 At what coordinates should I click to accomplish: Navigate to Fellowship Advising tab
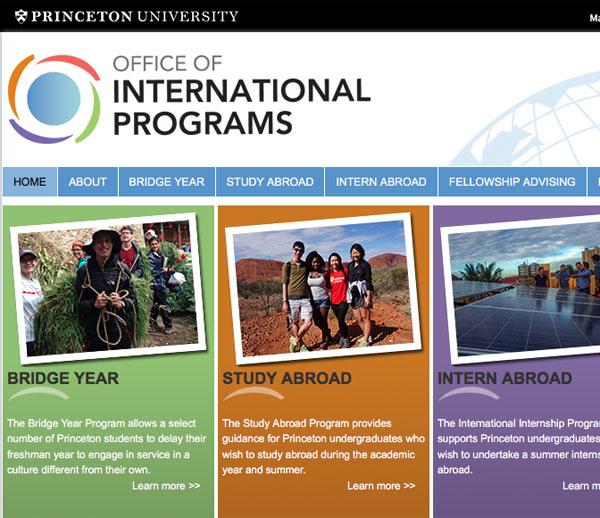click(512, 182)
